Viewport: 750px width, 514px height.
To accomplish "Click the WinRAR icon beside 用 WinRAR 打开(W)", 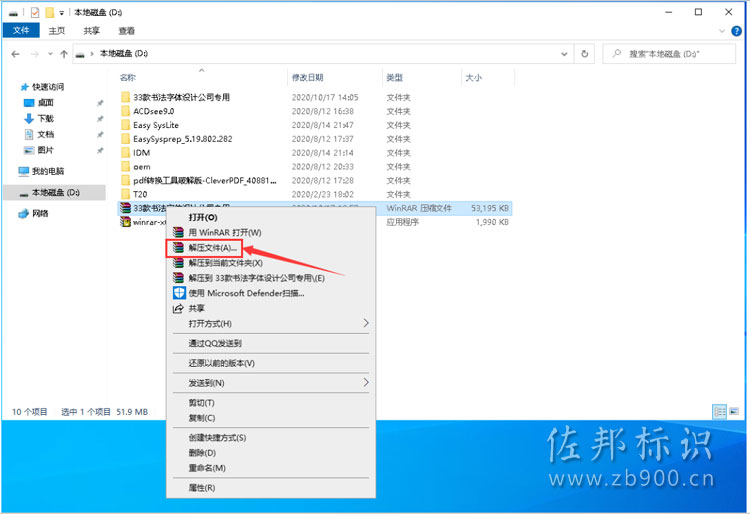I will (x=178, y=232).
